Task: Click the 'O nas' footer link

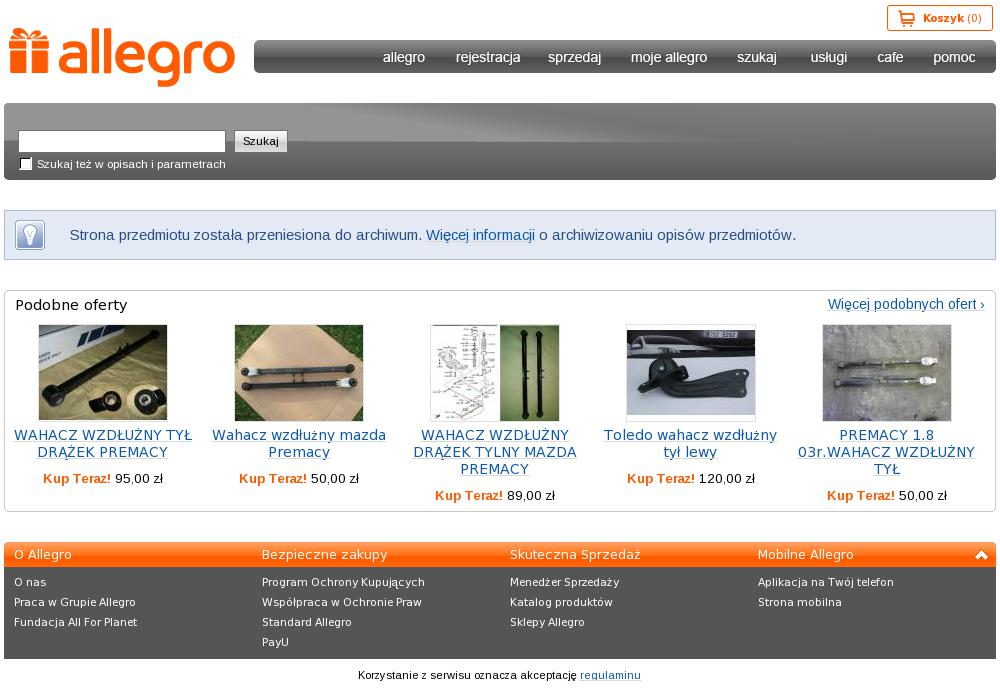Action: [x=30, y=582]
